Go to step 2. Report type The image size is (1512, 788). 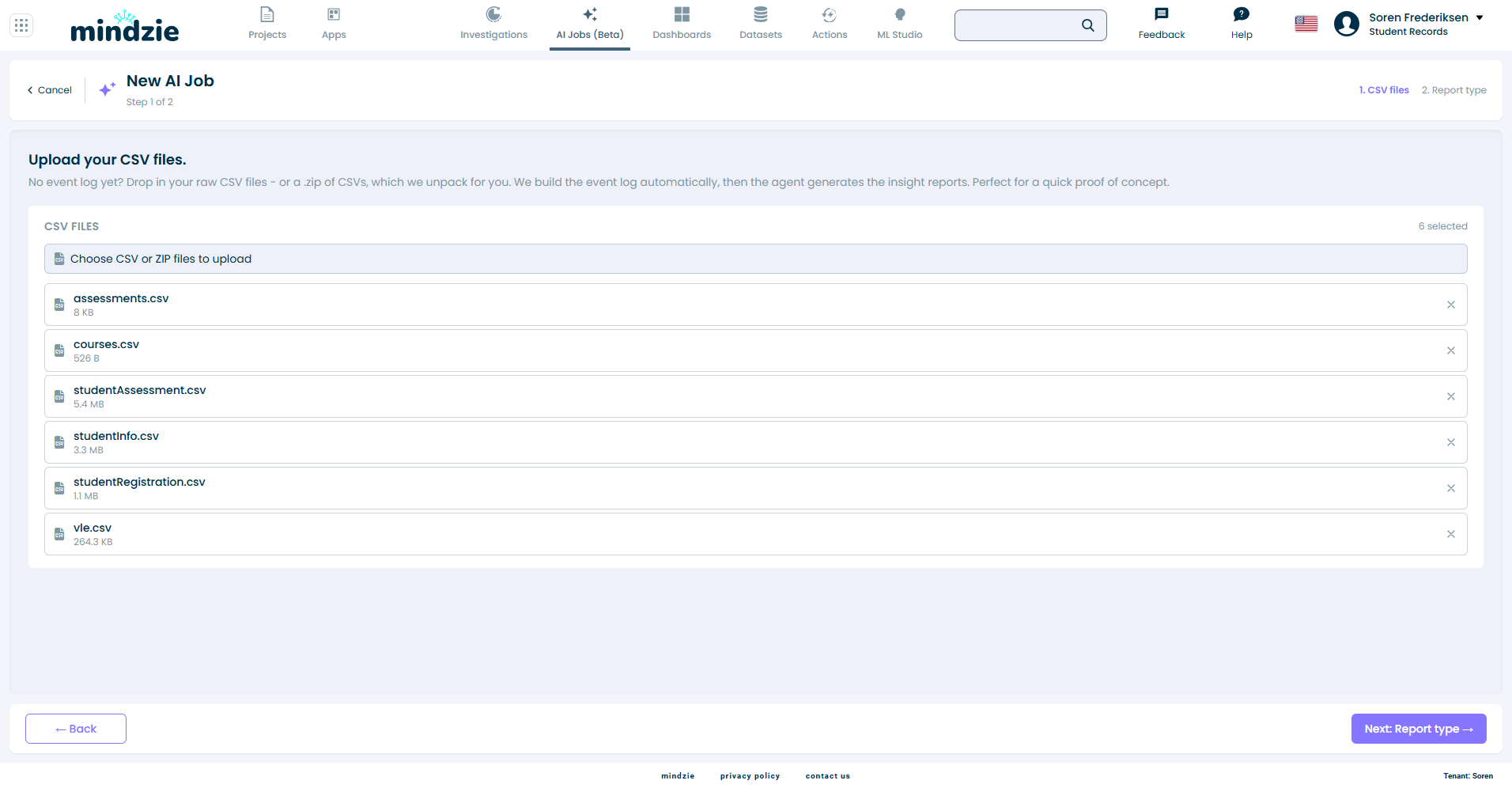(1453, 90)
